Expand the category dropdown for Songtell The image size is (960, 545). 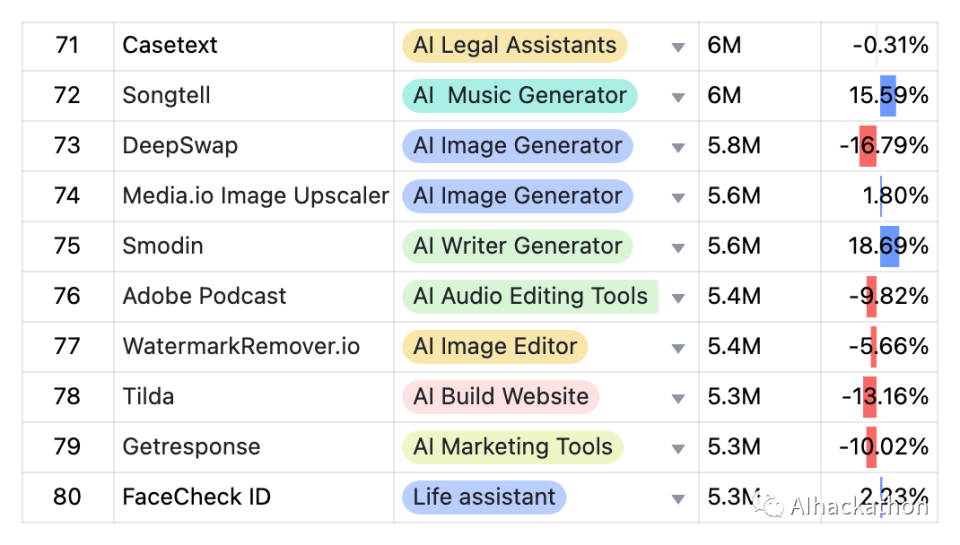point(678,97)
